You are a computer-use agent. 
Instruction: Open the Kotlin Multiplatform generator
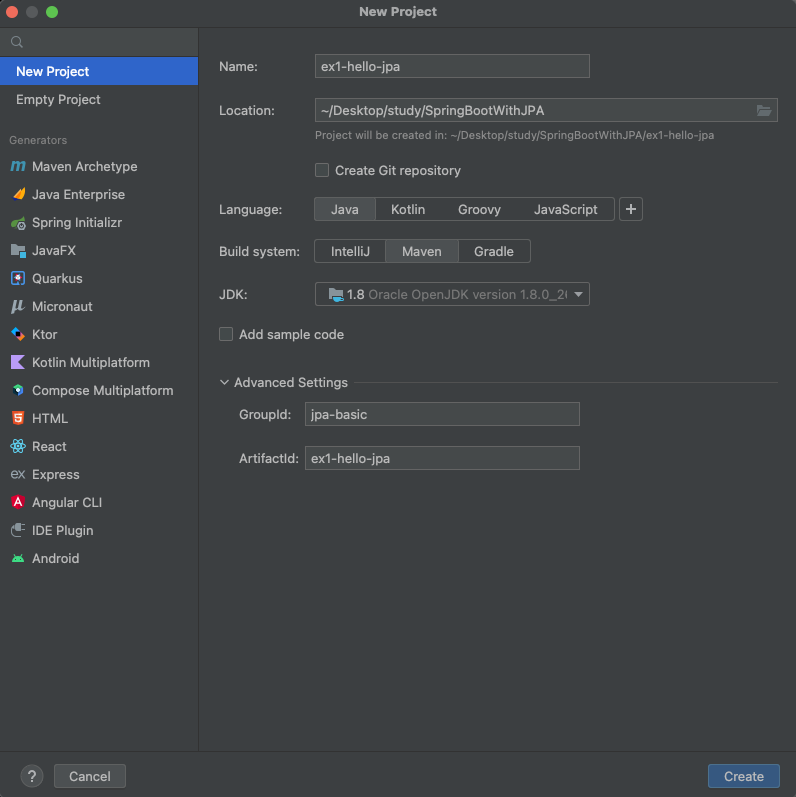[99, 362]
